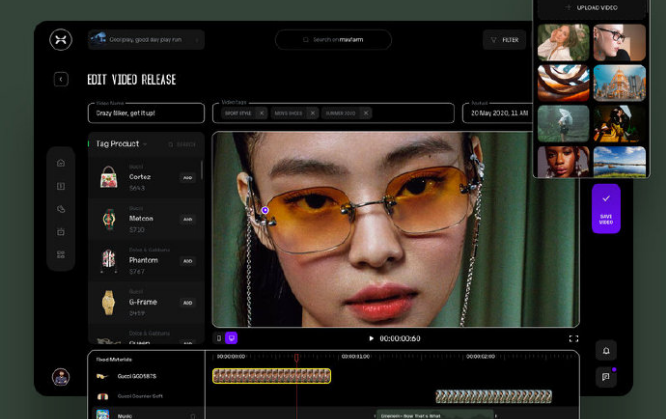
Task: Select the second clip on the Gucci Courrier Soft track
Action: [494, 396]
